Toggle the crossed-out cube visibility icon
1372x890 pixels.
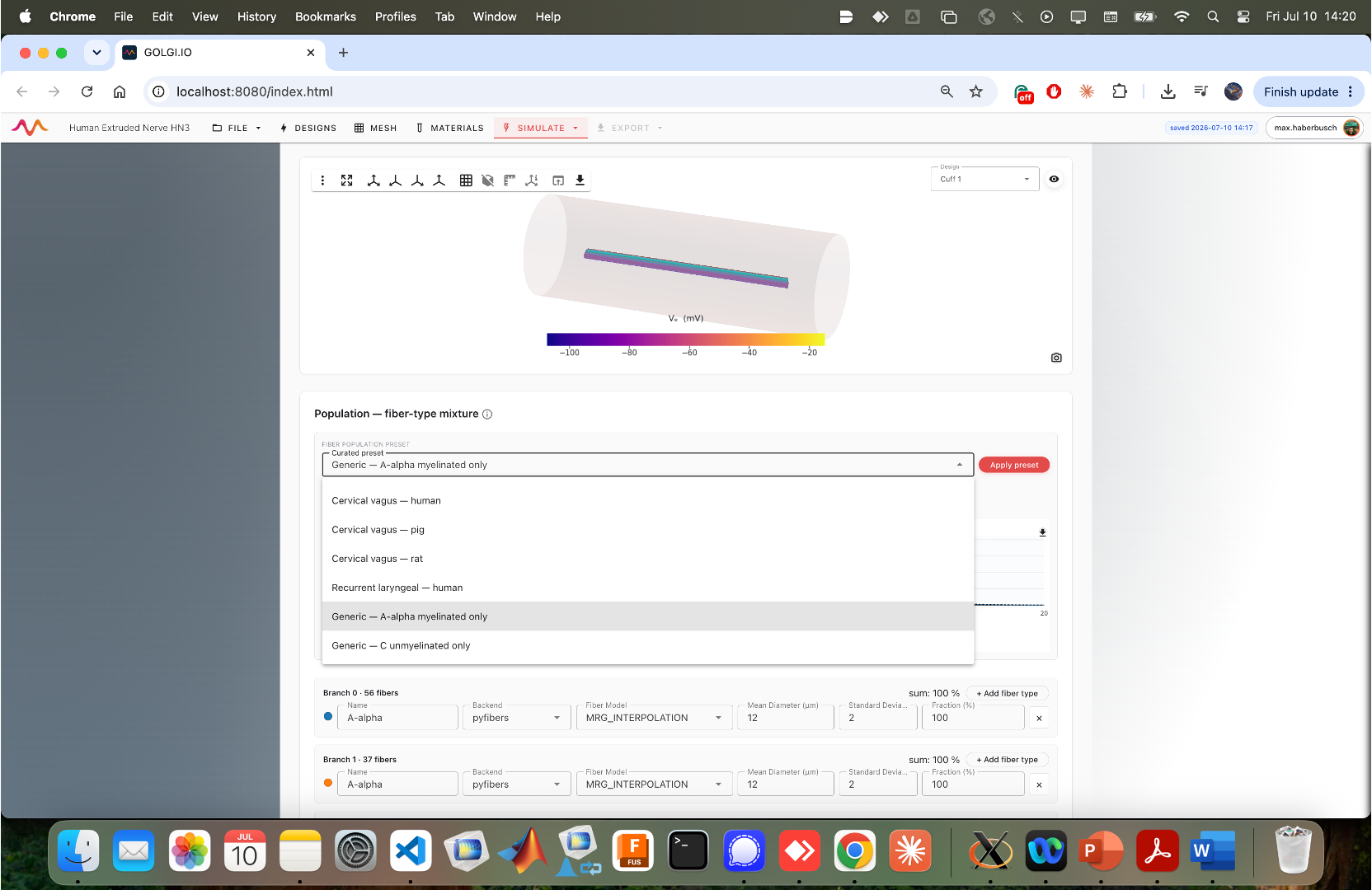coord(488,180)
